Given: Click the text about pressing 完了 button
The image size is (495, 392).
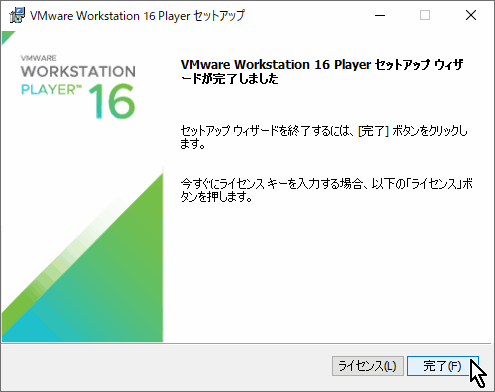Looking at the screenshot, I should [324, 137].
